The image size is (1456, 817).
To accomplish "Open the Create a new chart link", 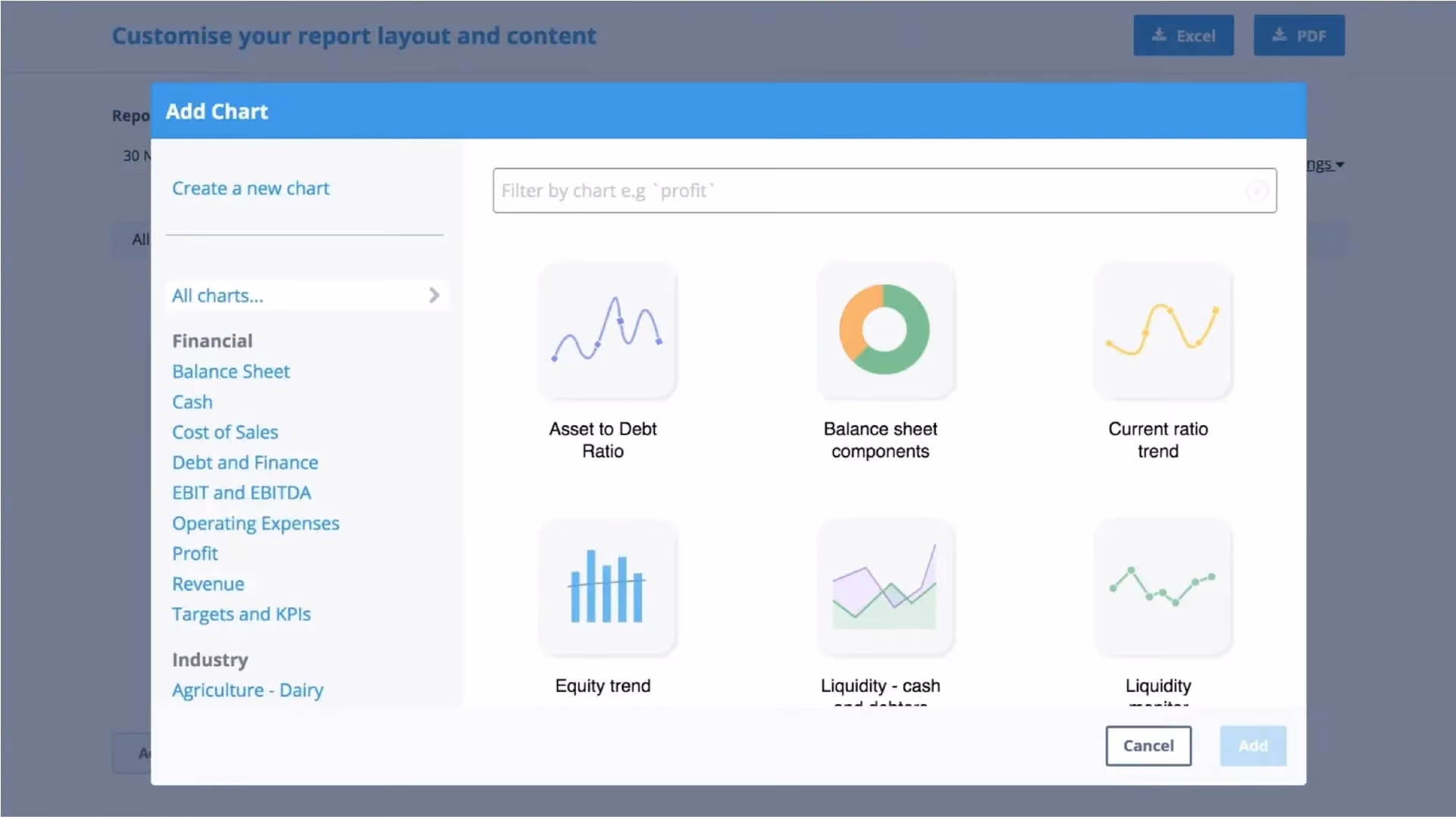I will 251,188.
